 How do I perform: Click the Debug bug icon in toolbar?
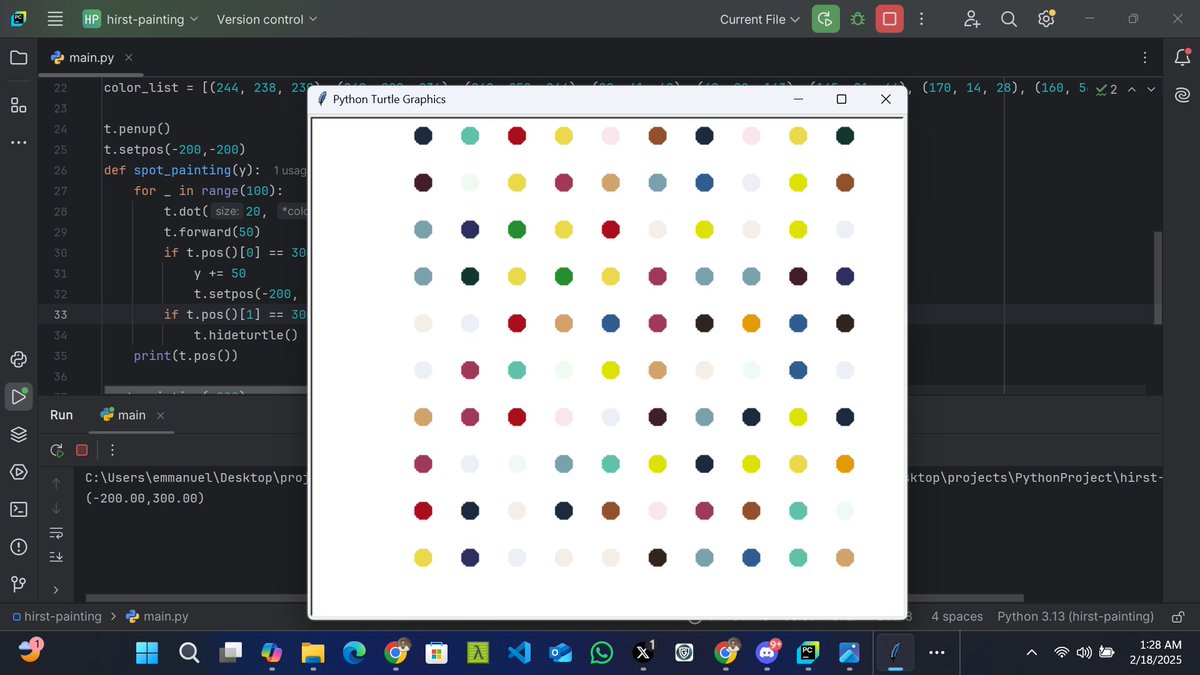coord(857,19)
